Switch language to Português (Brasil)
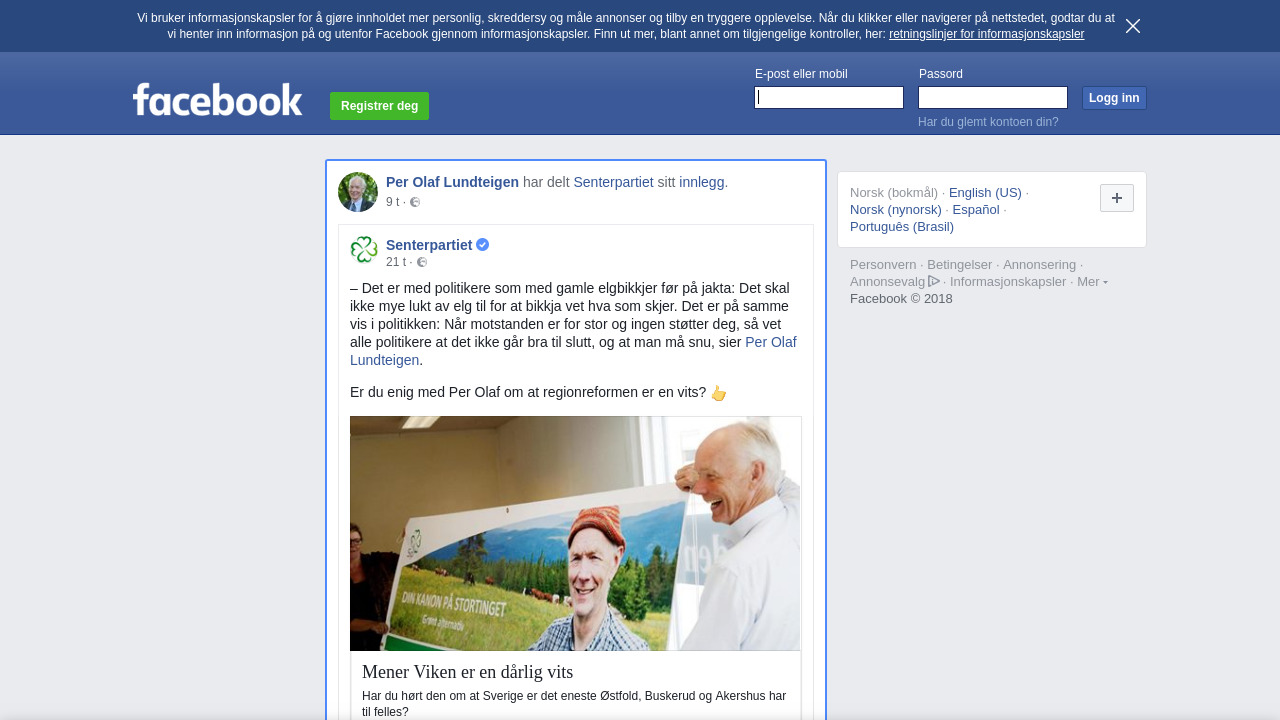1280x720 pixels. coord(902,227)
